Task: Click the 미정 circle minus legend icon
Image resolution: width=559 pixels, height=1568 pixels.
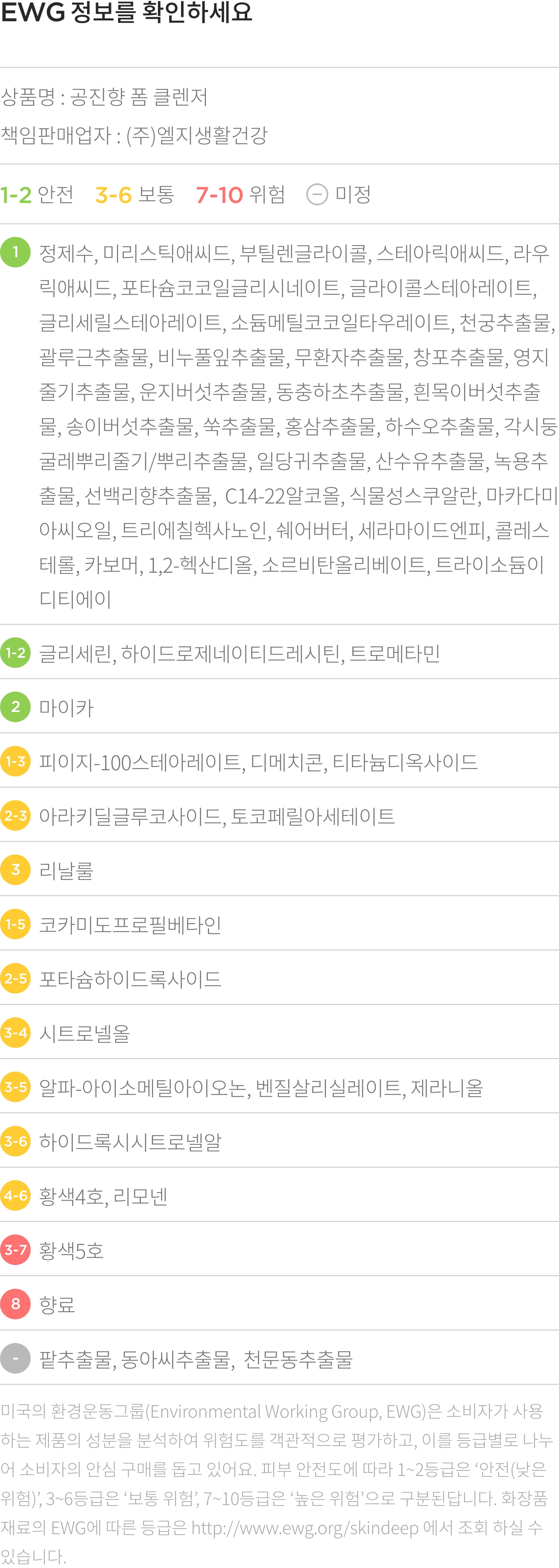Action: [317, 195]
